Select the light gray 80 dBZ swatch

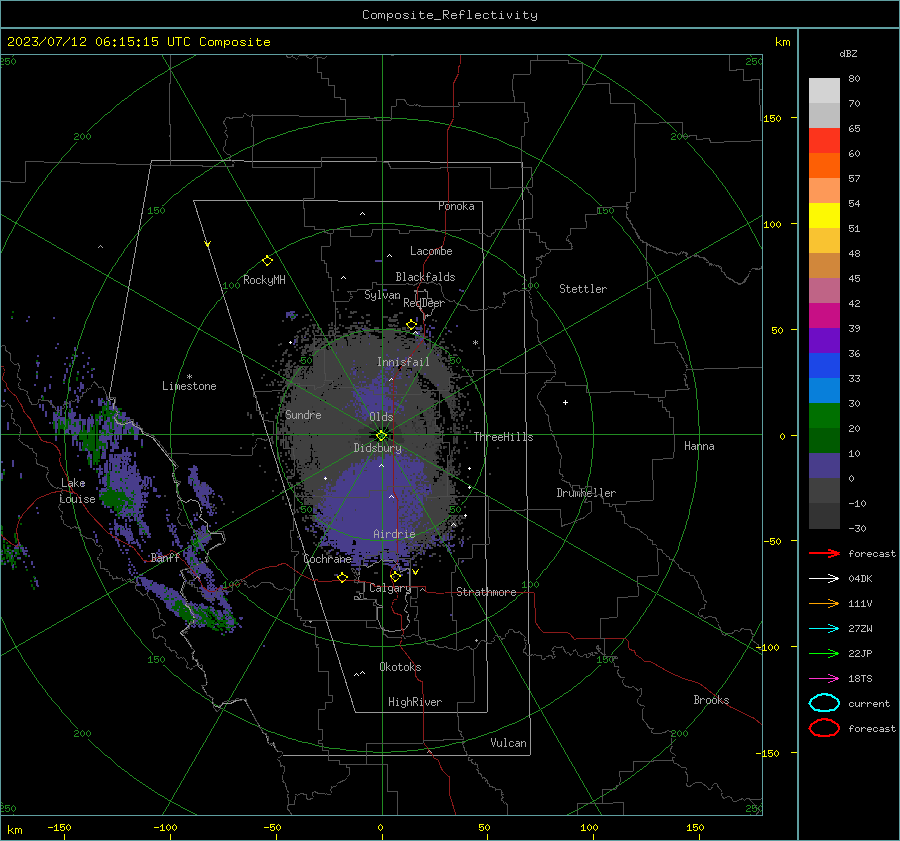(824, 90)
